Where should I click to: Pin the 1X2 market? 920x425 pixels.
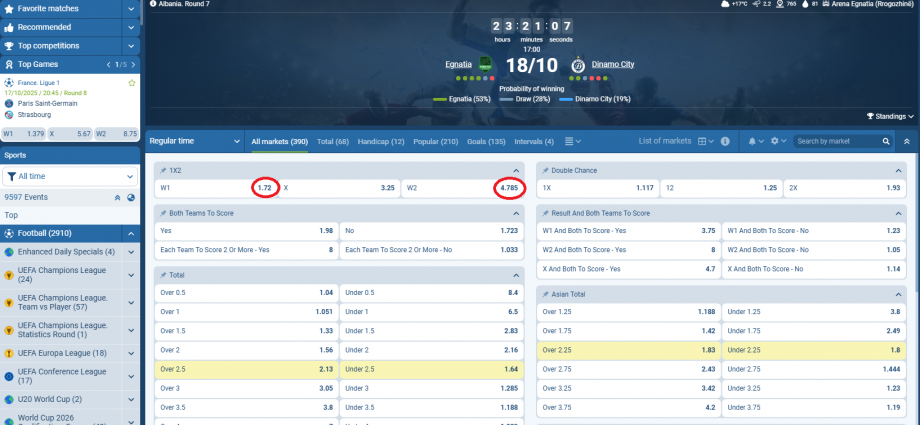coord(163,171)
